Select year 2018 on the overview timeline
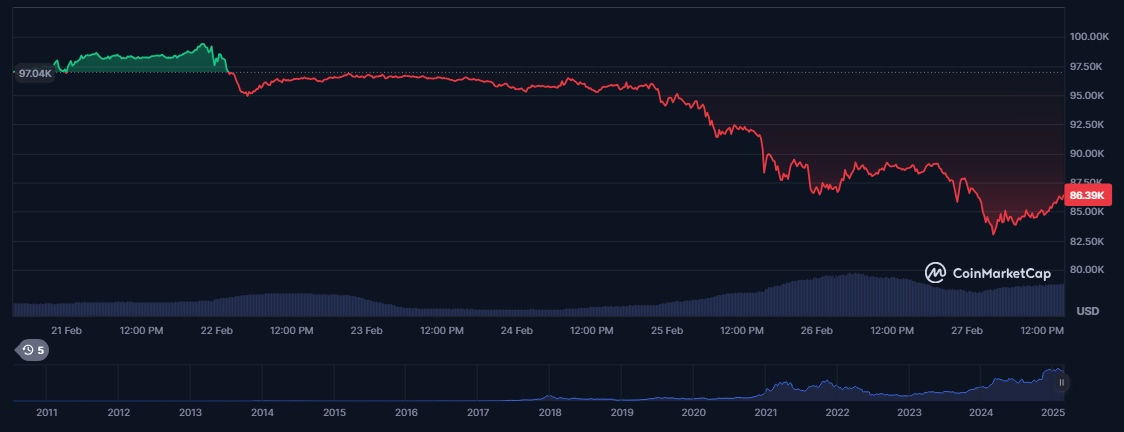 pos(550,413)
